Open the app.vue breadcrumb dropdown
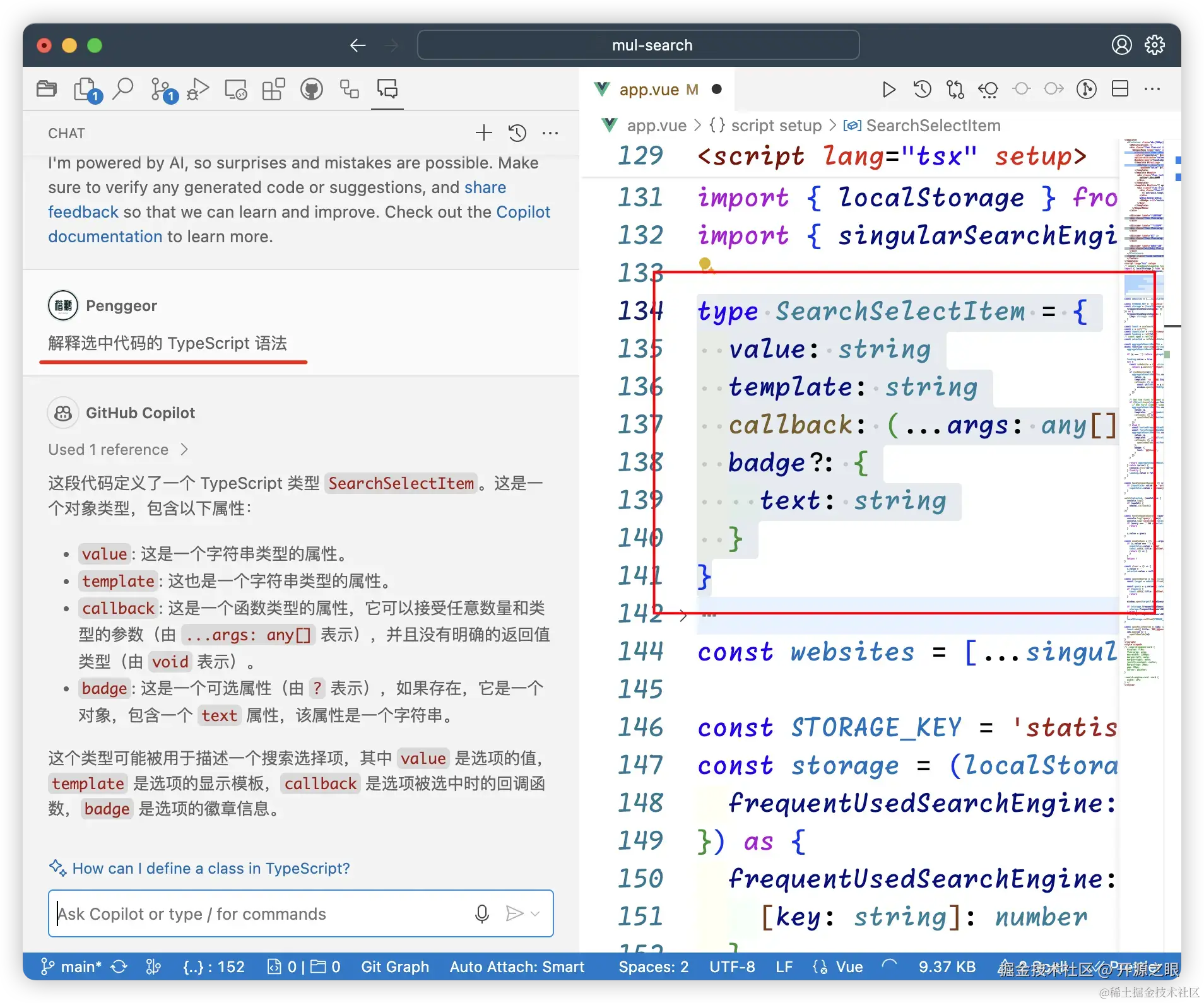This screenshot has height=1003, width=1204. tap(644, 126)
